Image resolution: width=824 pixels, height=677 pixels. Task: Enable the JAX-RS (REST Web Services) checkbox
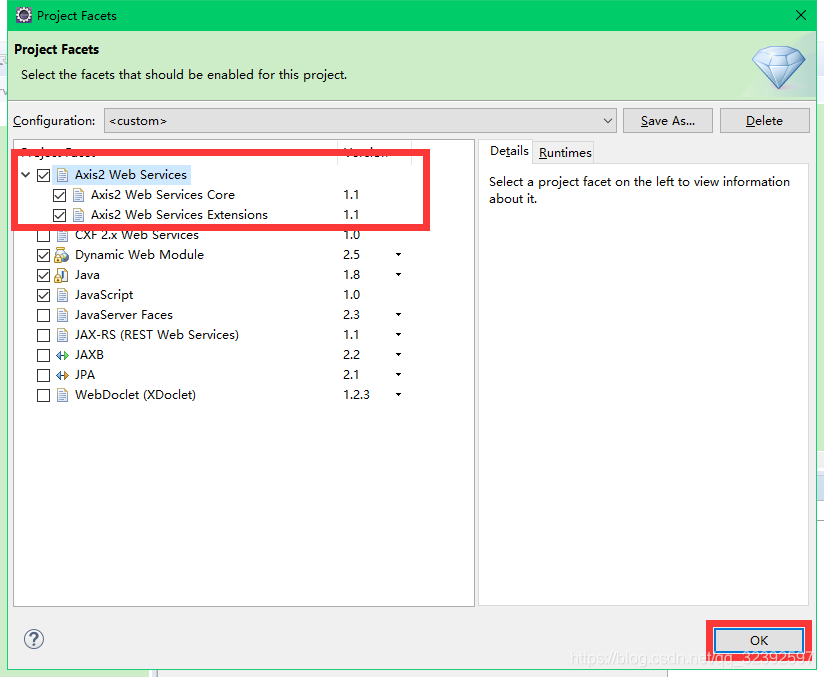pos(44,335)
